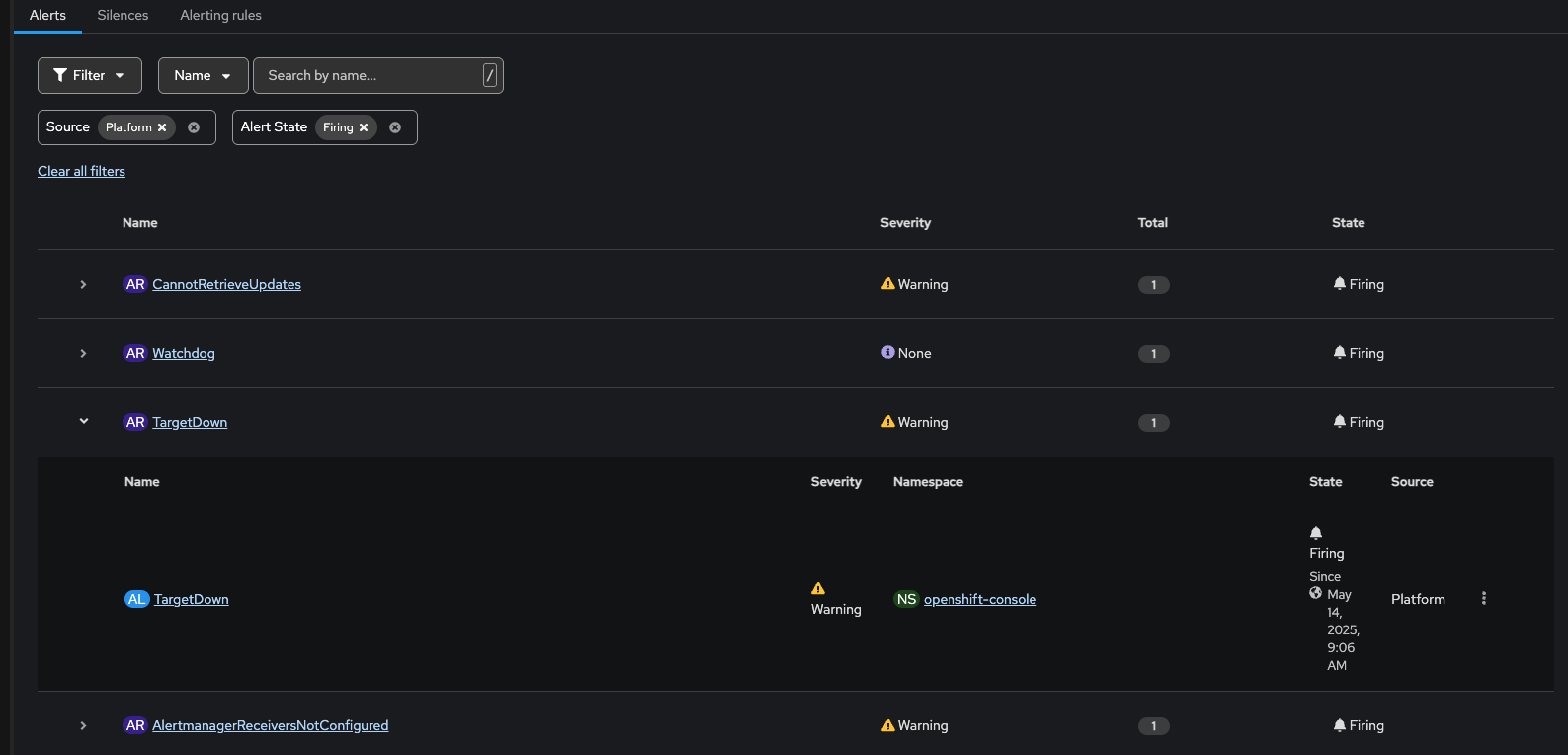
Task: Click the bell icon in CannotRetrieveUpdates row
Action: pos(1340,283)
